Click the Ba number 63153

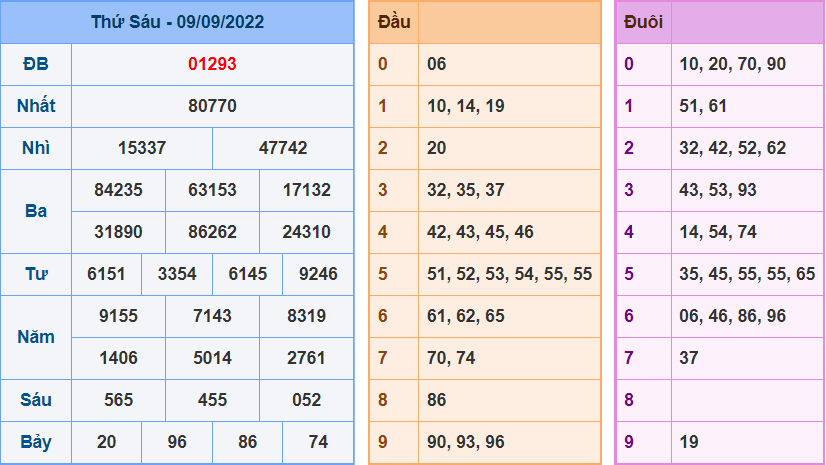(x=212, y=190)
